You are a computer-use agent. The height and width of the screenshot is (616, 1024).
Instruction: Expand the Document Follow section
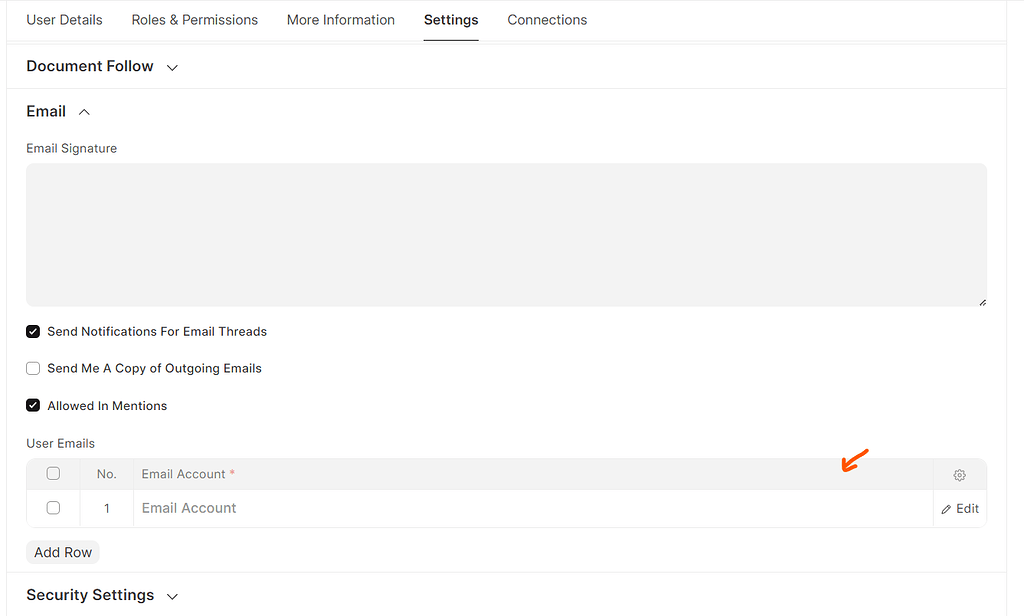pyautogui.click(x=171, y=66)
